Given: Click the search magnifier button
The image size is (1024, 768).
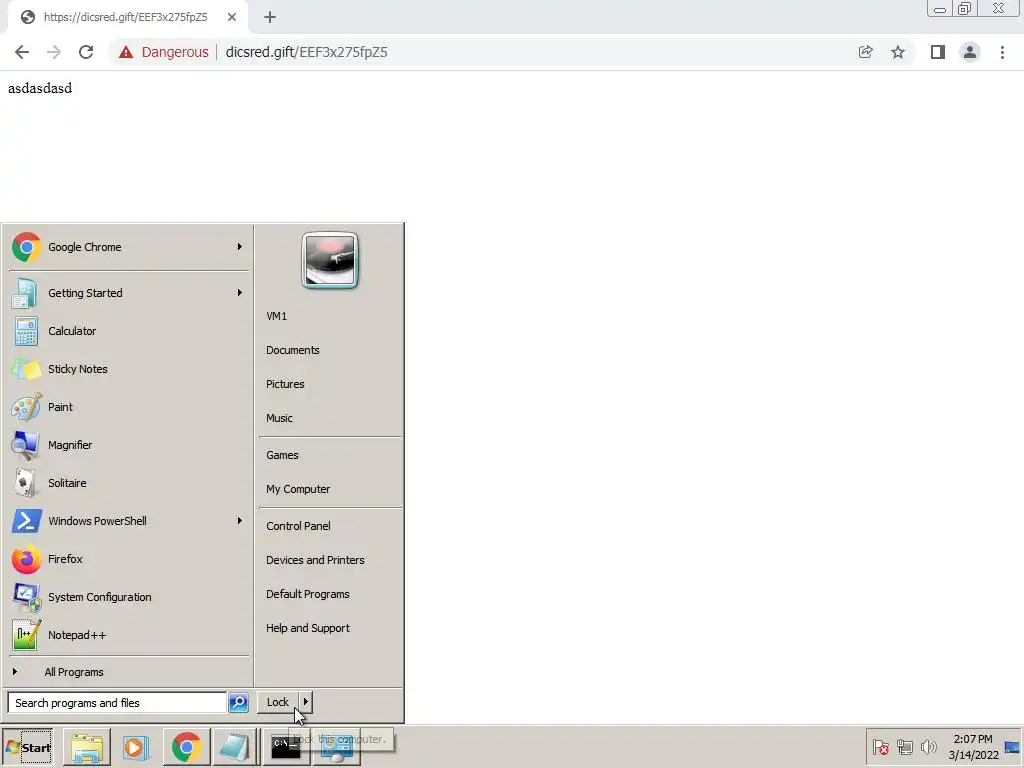Looking at the screenshot, I should (238, 703).
